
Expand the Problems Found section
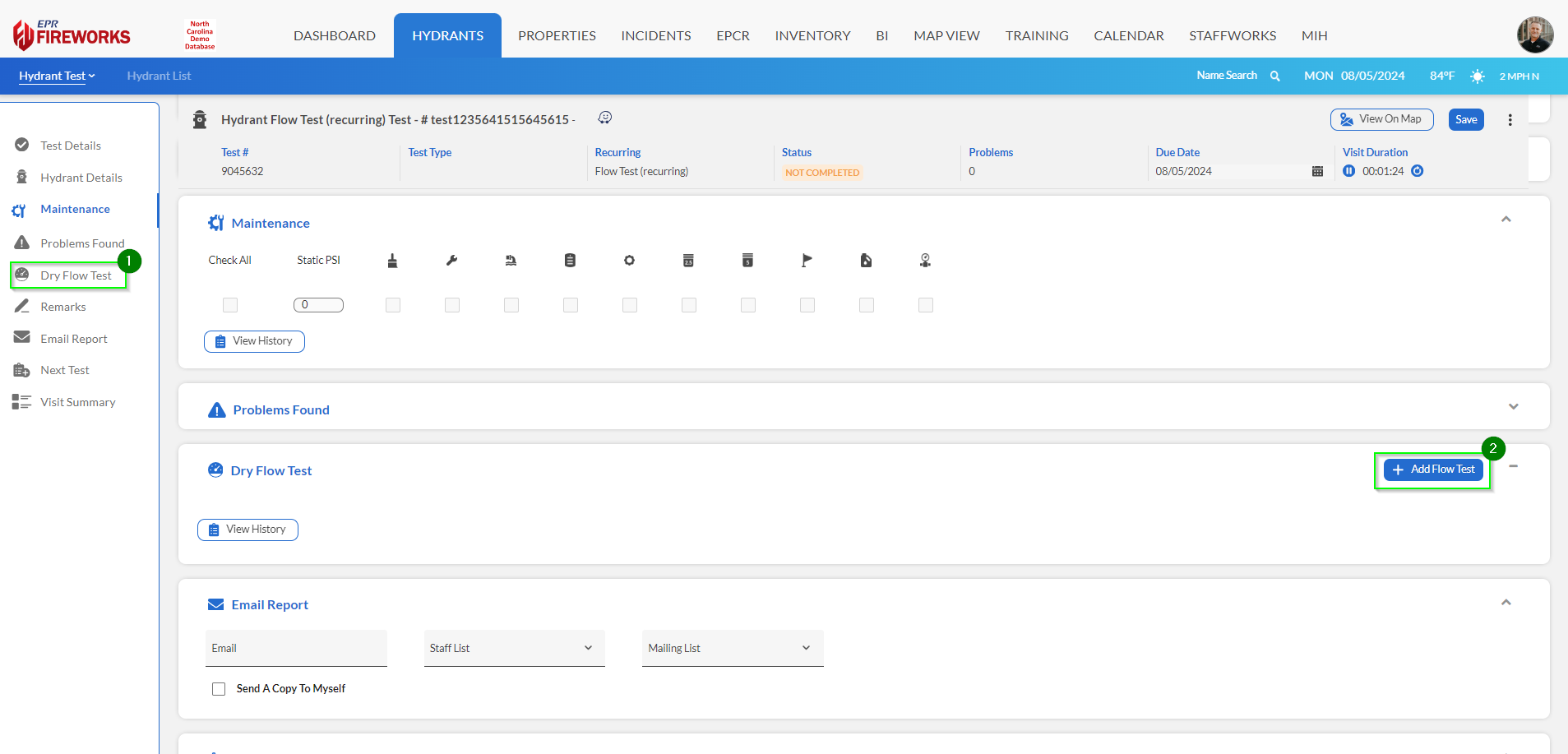click(x=1513, y=407)
